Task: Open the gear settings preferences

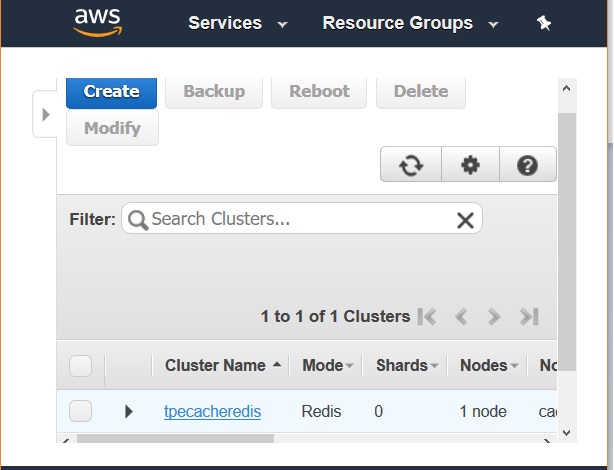Action: coord(470,166)
